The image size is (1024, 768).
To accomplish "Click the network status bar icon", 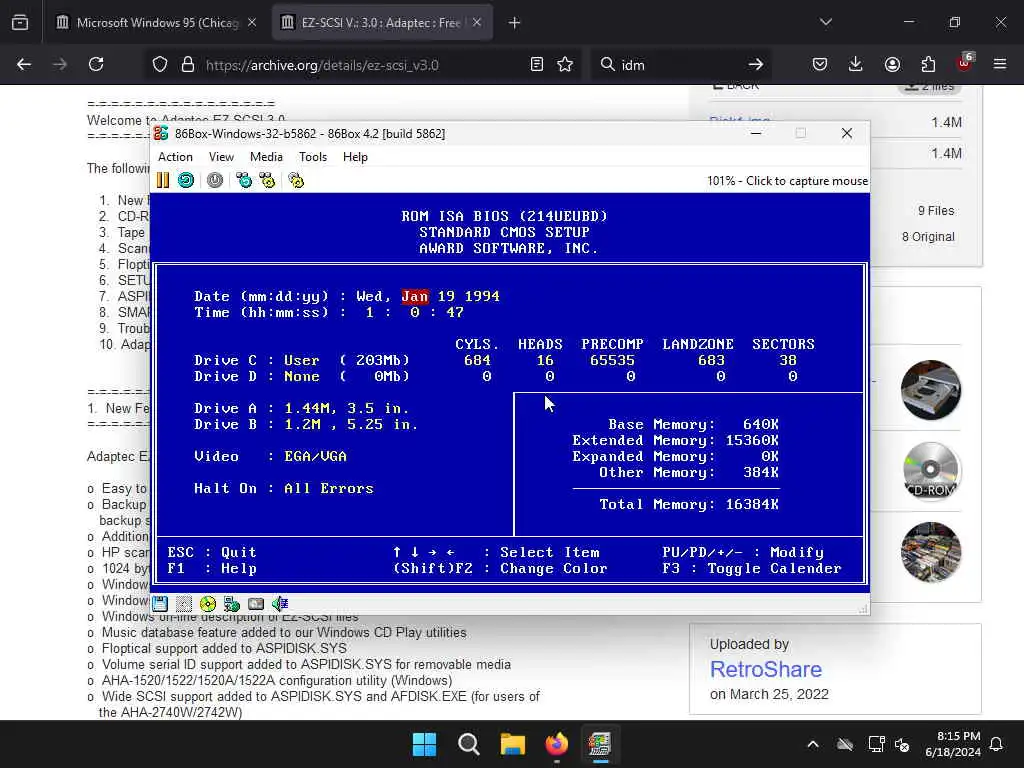I will [x=232, y=604].
